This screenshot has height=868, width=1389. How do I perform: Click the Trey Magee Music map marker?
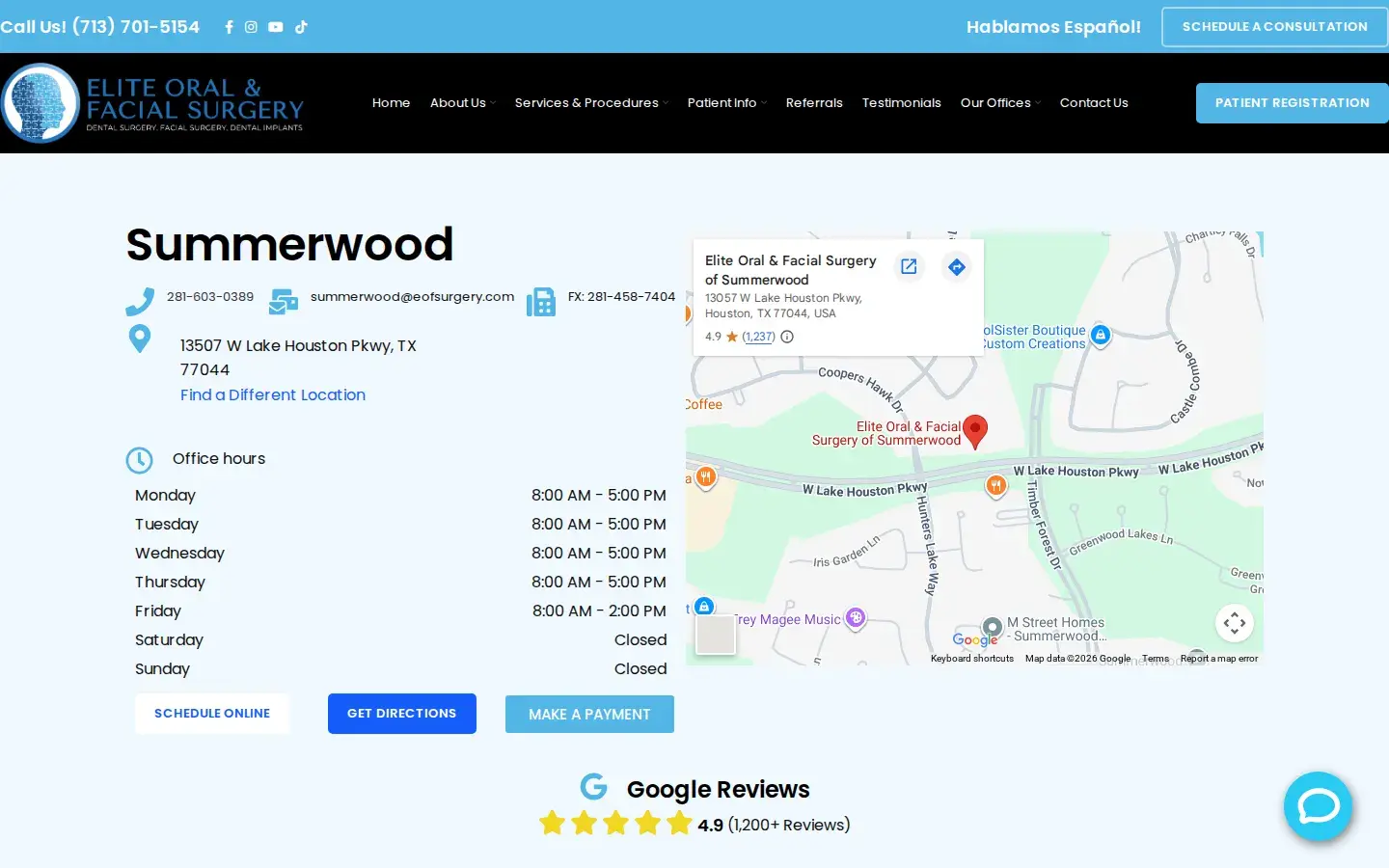coord(856,618)
